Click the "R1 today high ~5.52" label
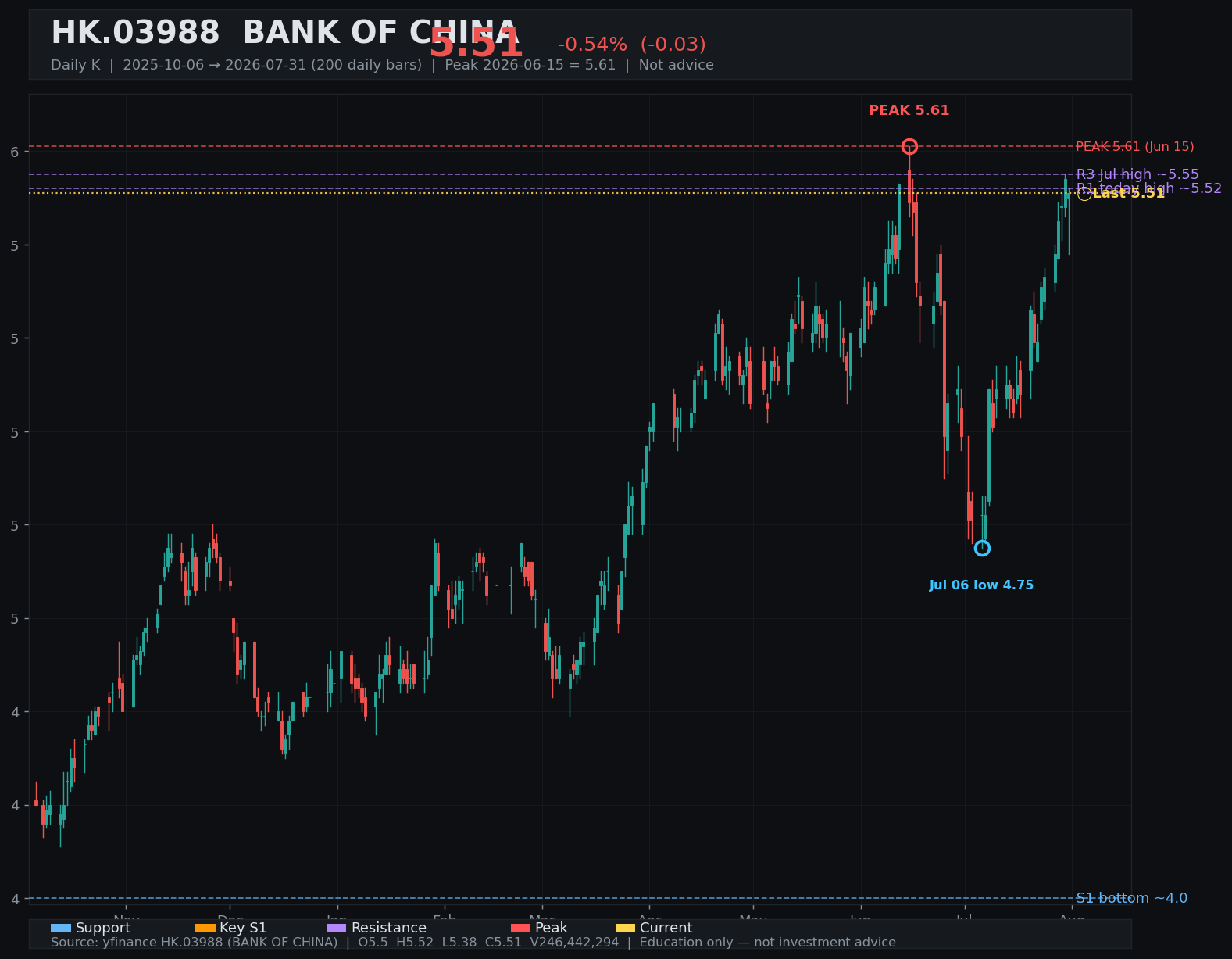 [1149, 188]
